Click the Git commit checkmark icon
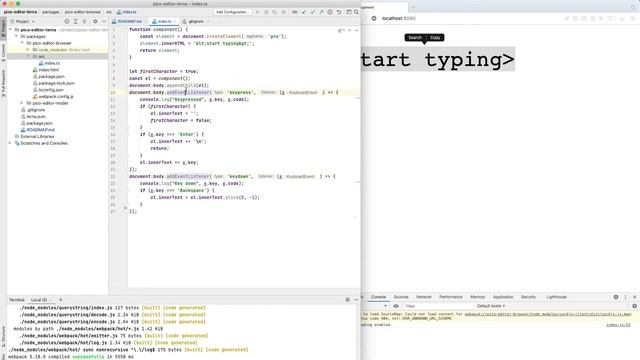Screen dimensions: 640x360 pos(313,12)
